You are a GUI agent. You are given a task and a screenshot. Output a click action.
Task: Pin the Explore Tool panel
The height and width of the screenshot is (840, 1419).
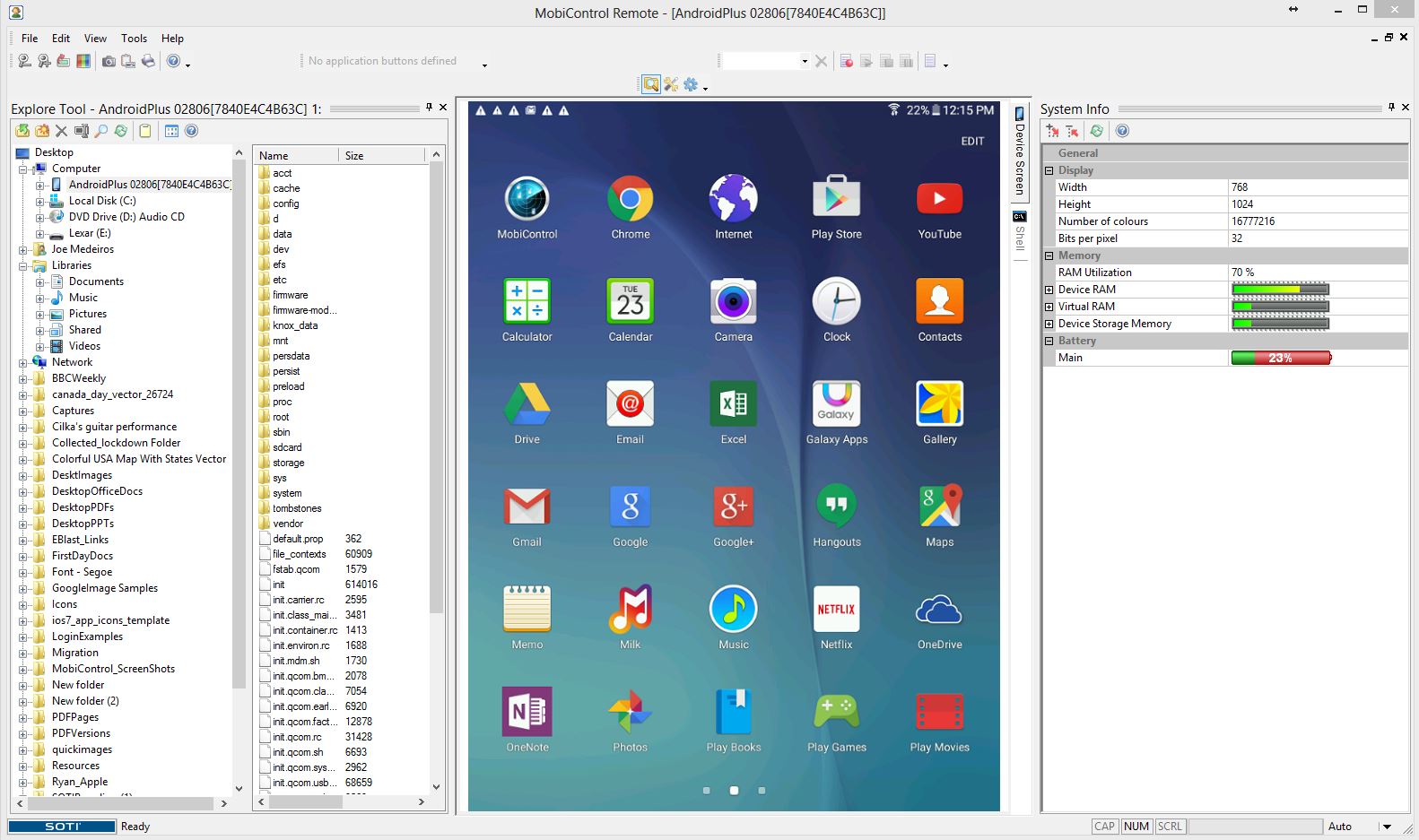click(429, 108)
